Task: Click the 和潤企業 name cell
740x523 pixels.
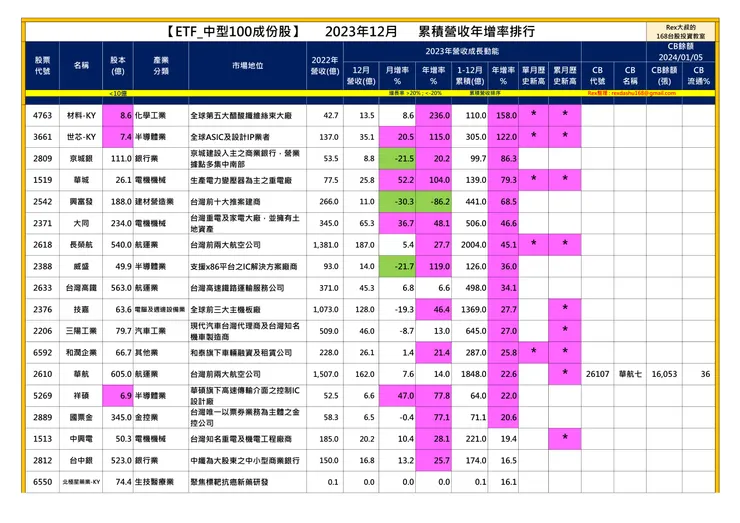Action: pyautogui.click(x=81, y=353)
